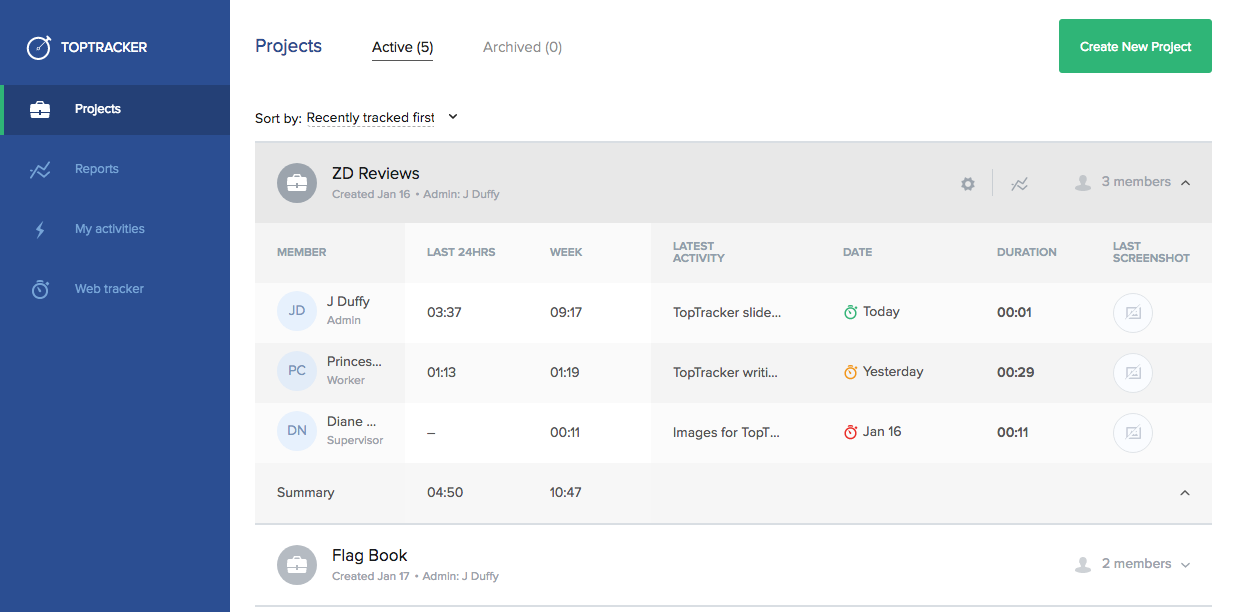Click JD avatar for J Duffy

[297, 312]
